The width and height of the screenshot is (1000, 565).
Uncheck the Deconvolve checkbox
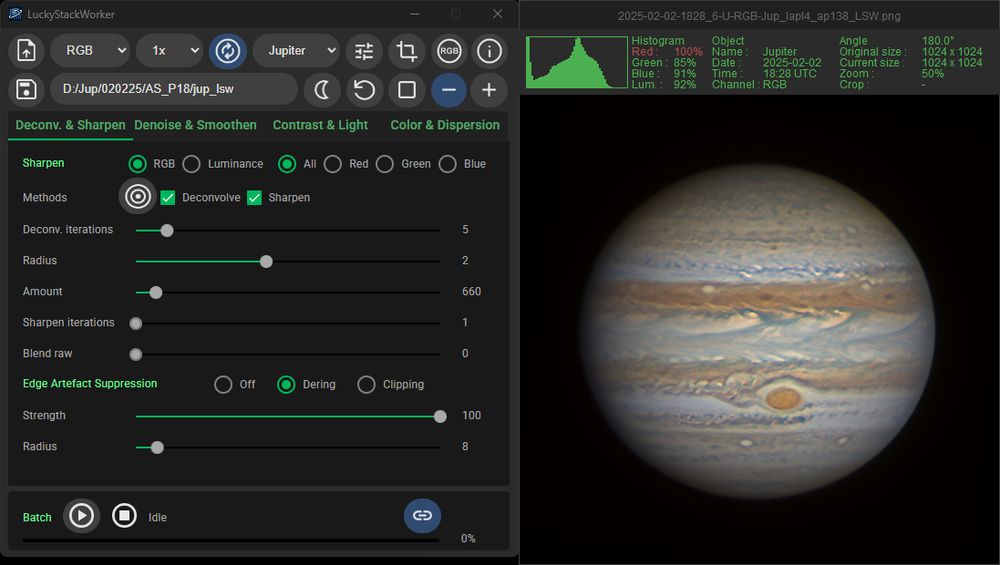pyautogui.click(x=168, y=198)
